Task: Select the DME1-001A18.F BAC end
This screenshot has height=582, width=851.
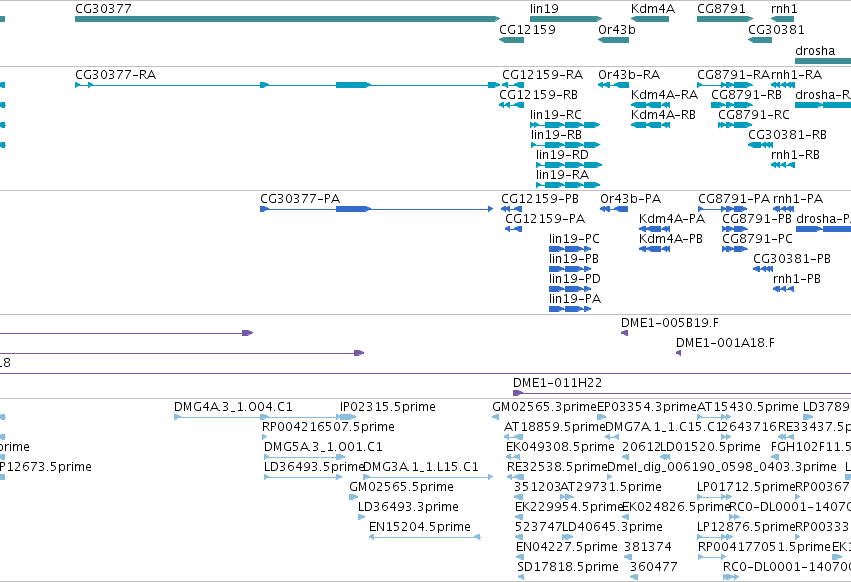Action: pos(678,353)
